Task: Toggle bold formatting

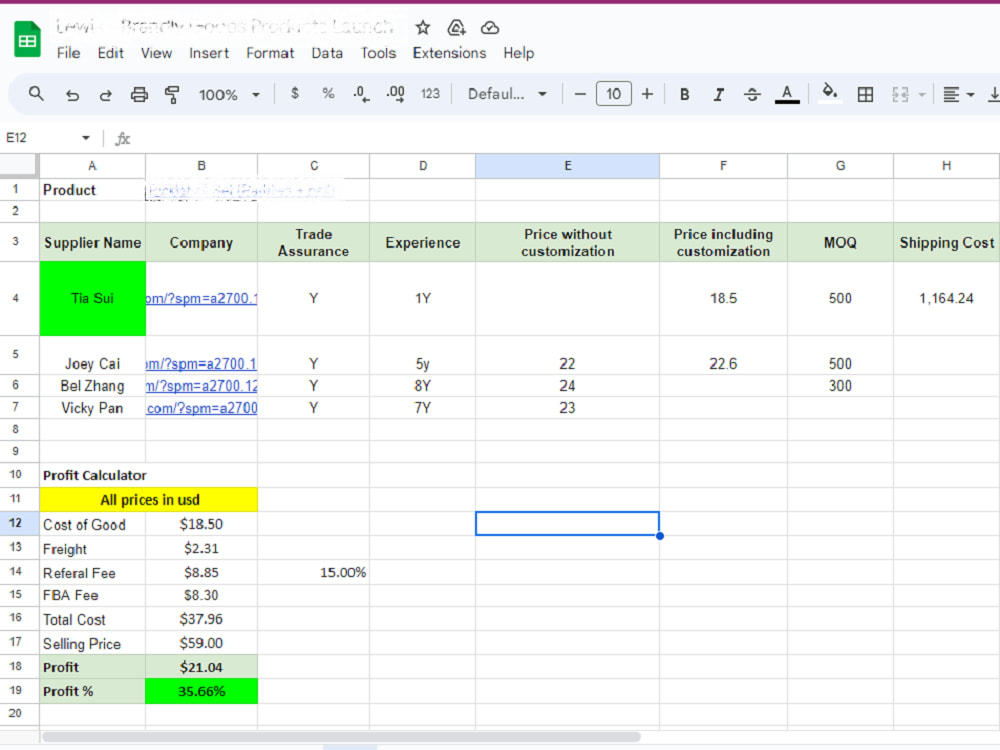Action: (684, 95)
